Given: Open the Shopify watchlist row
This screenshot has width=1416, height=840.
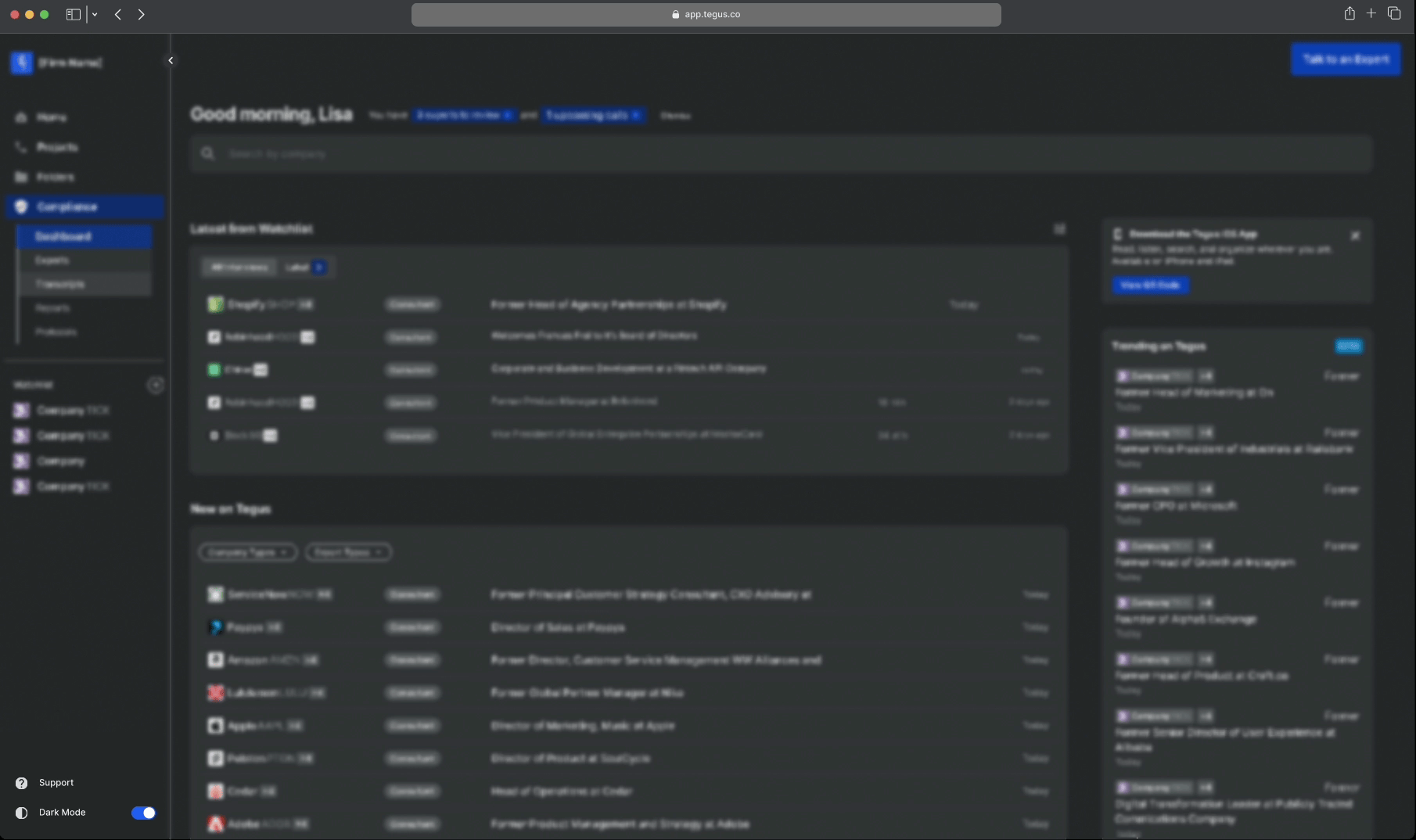Looking at the screenshot, I should click(628, 304).
